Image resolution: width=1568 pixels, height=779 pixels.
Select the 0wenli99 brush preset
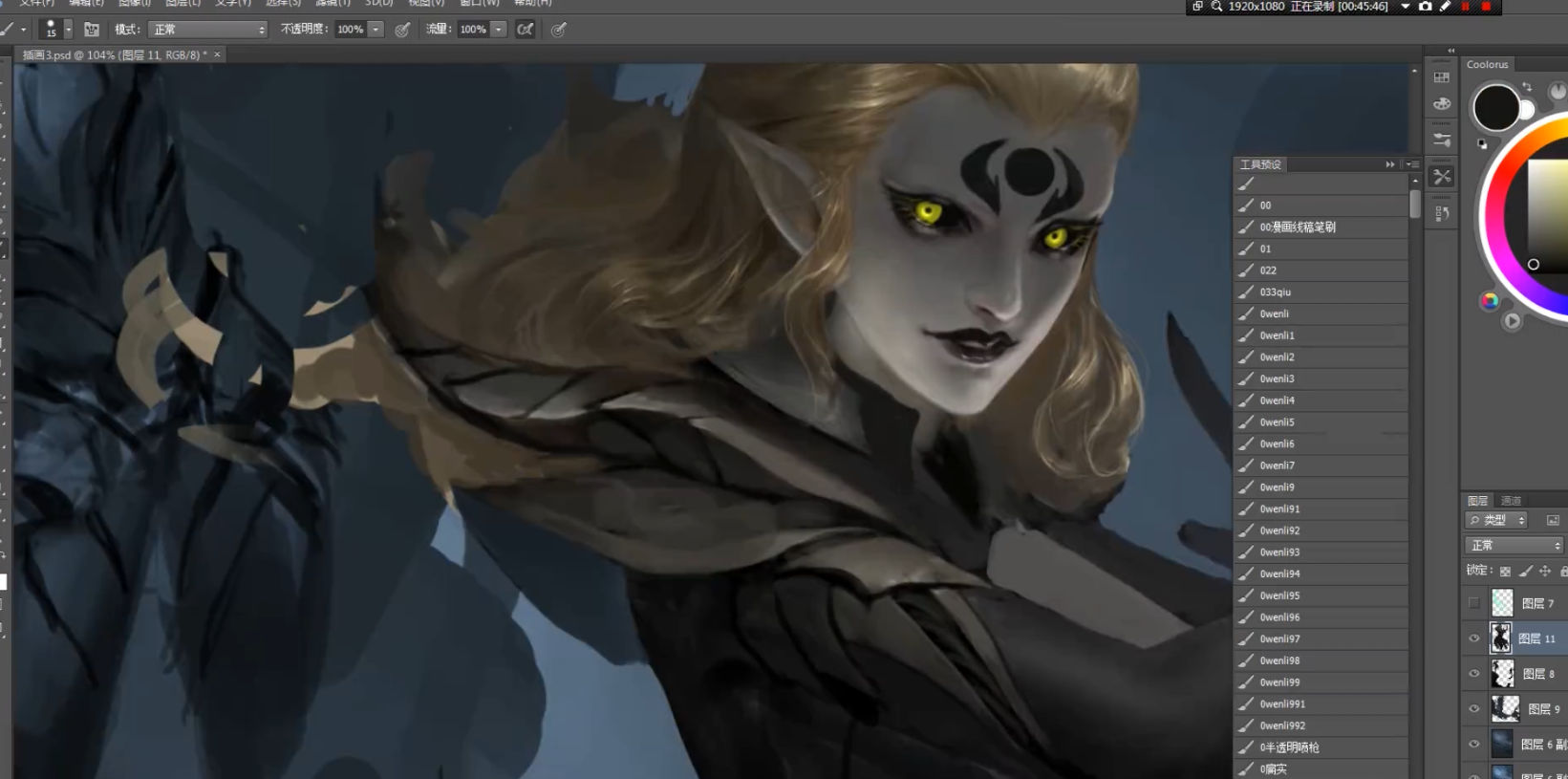pos(1321,682)
